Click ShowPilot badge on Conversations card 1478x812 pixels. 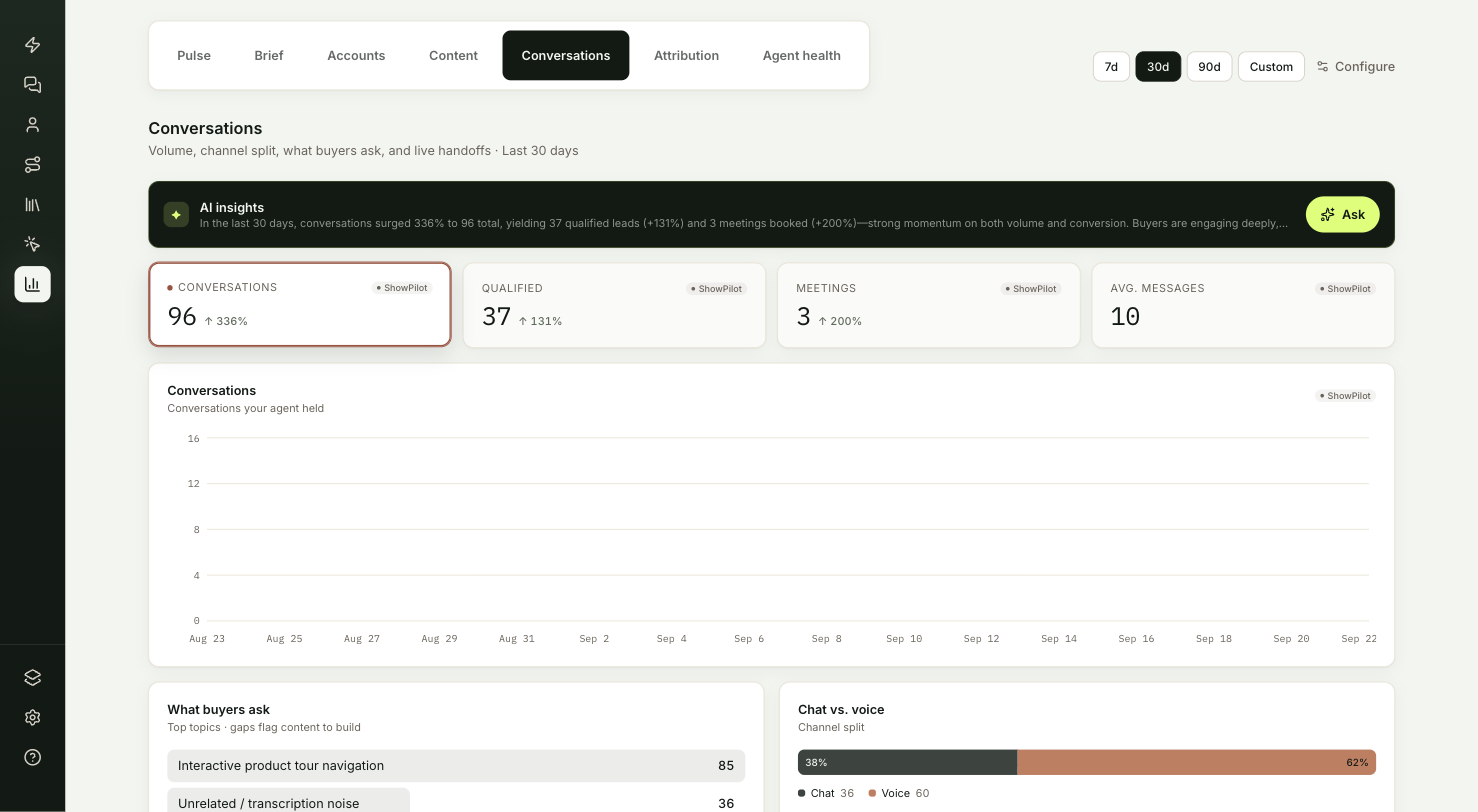coord(402,288)
